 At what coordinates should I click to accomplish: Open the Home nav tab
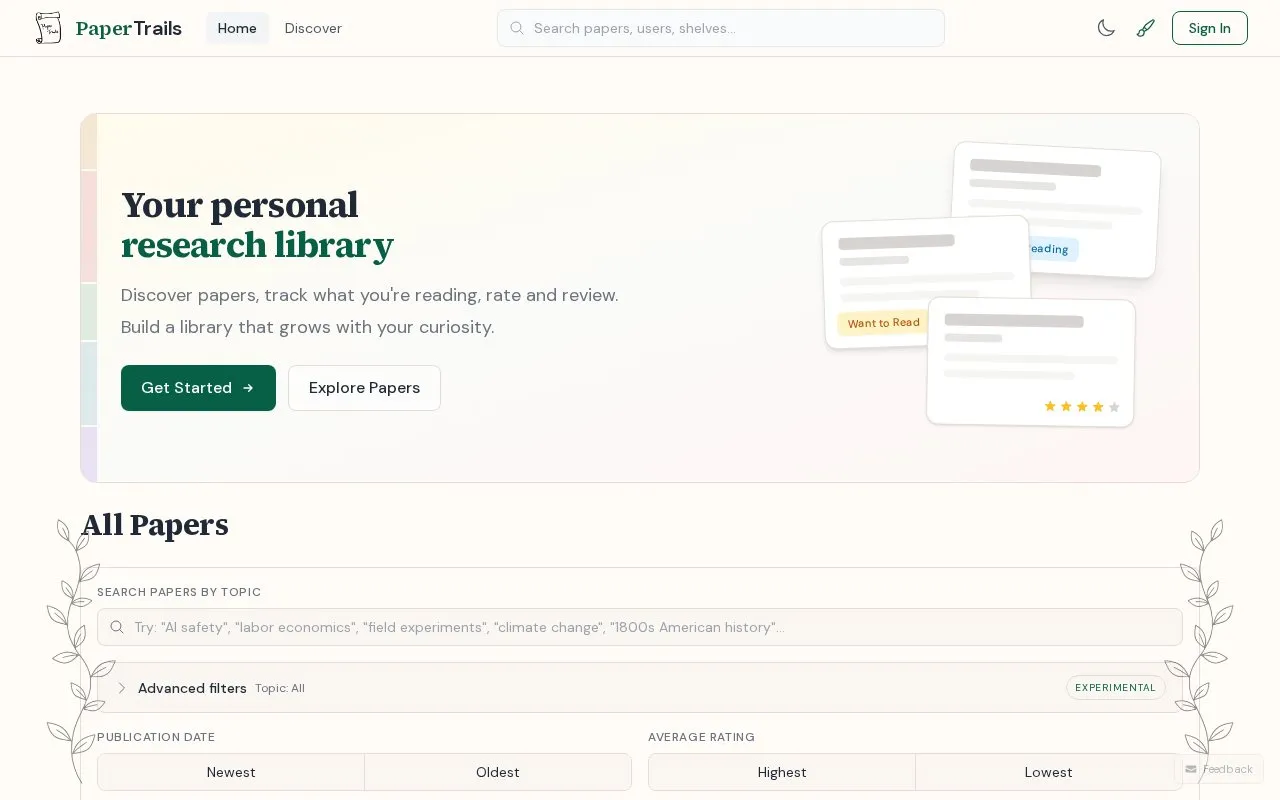(237, 28)
